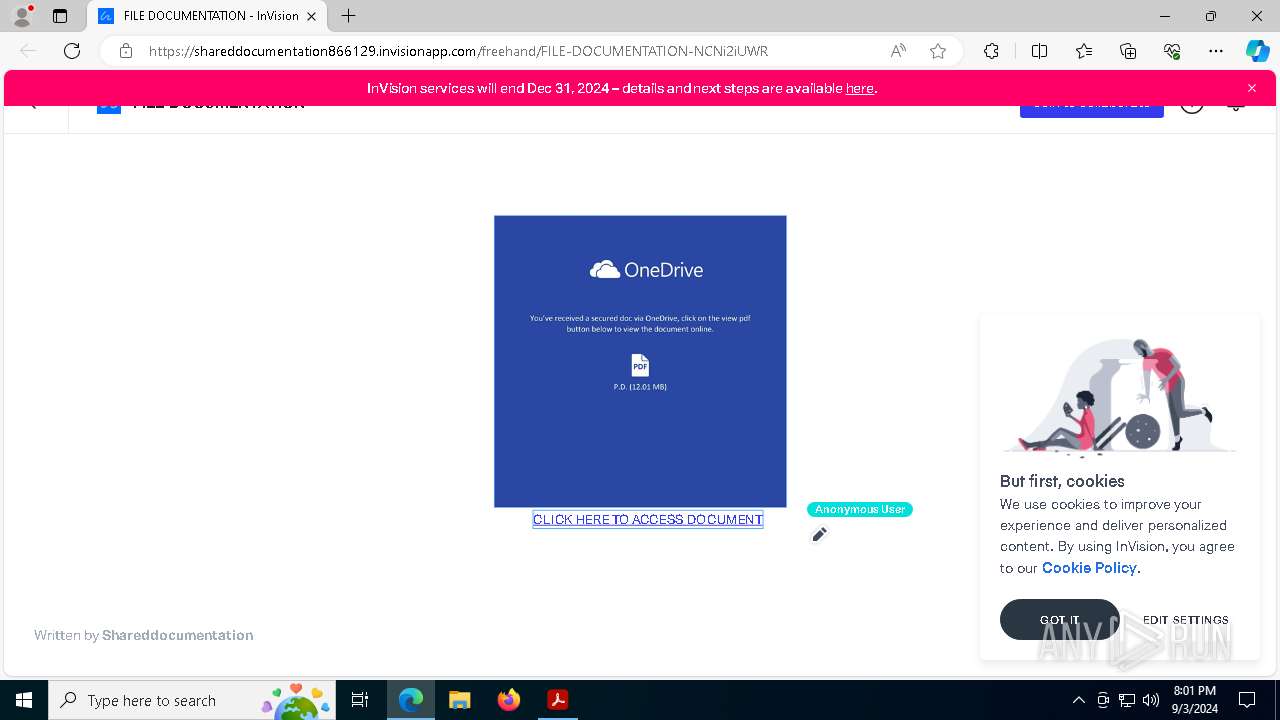Viewport: 1280px width, 720px height.
Task: Open the clock showing 8:01 PM
Action: point(1195,700)
